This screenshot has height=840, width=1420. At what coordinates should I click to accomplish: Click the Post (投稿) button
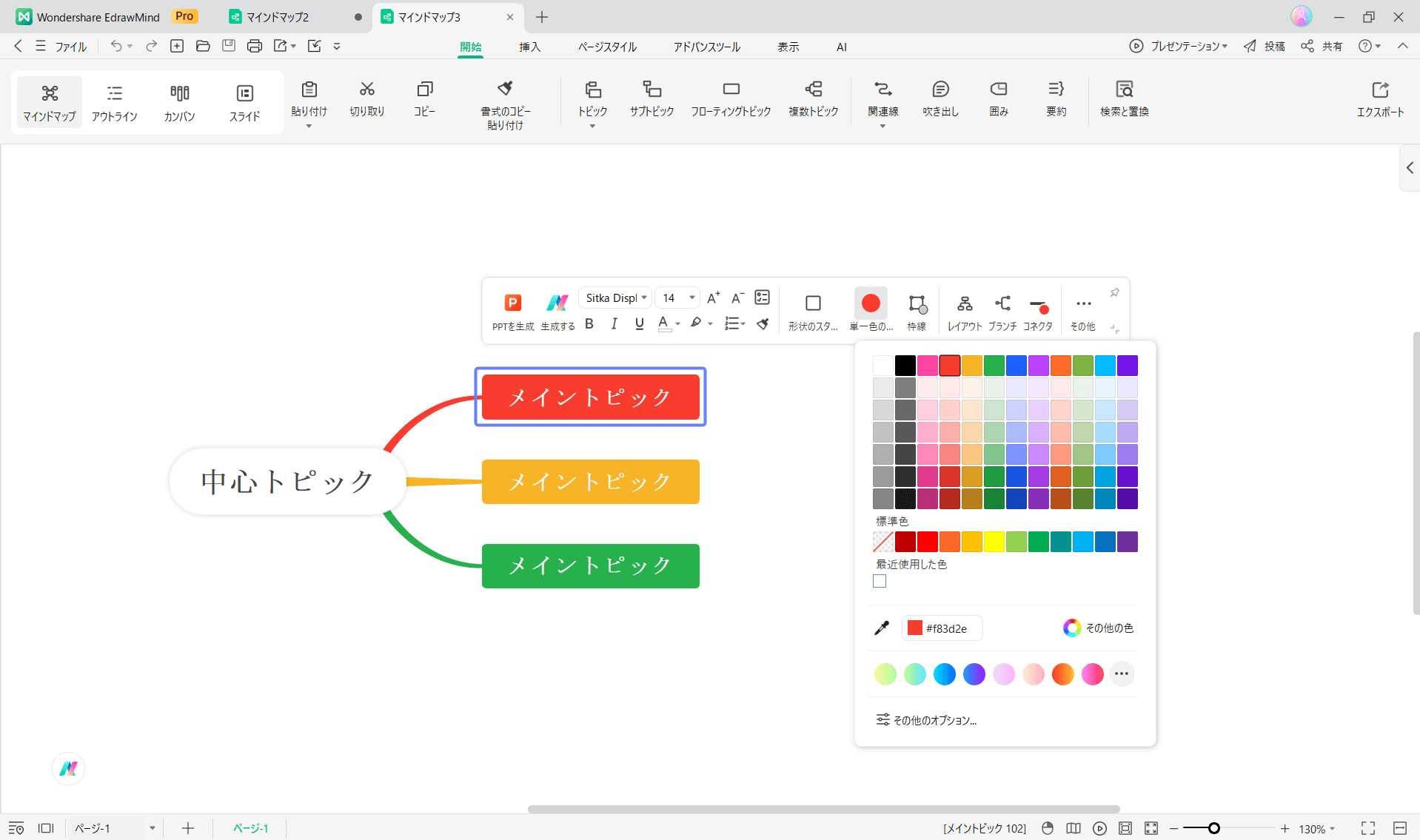click(1264, 46)
